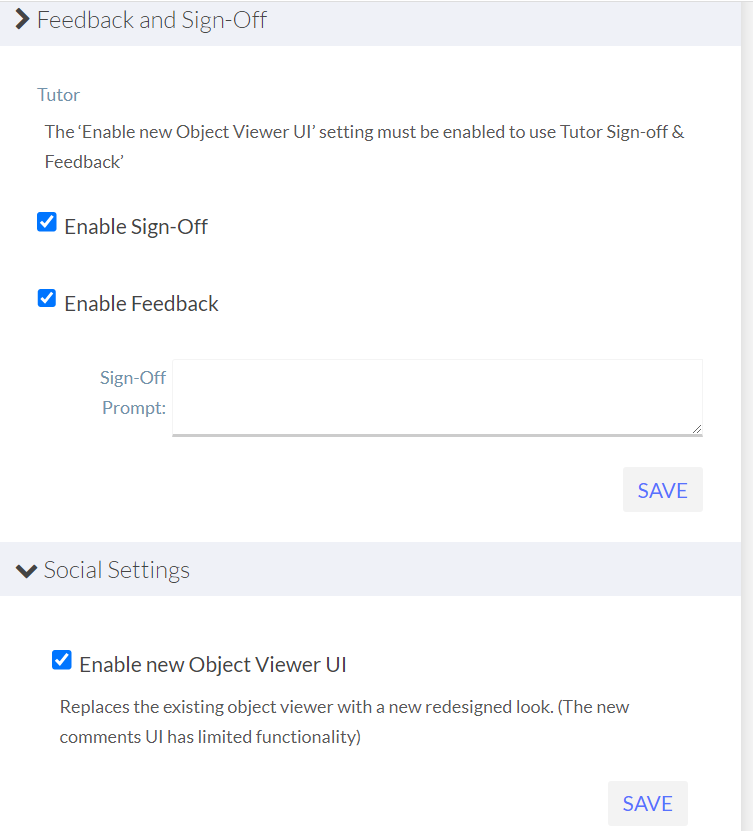Disable the Enable Feedback option
The width and height of the screenshot is (753, 831).
coord(46,298)
